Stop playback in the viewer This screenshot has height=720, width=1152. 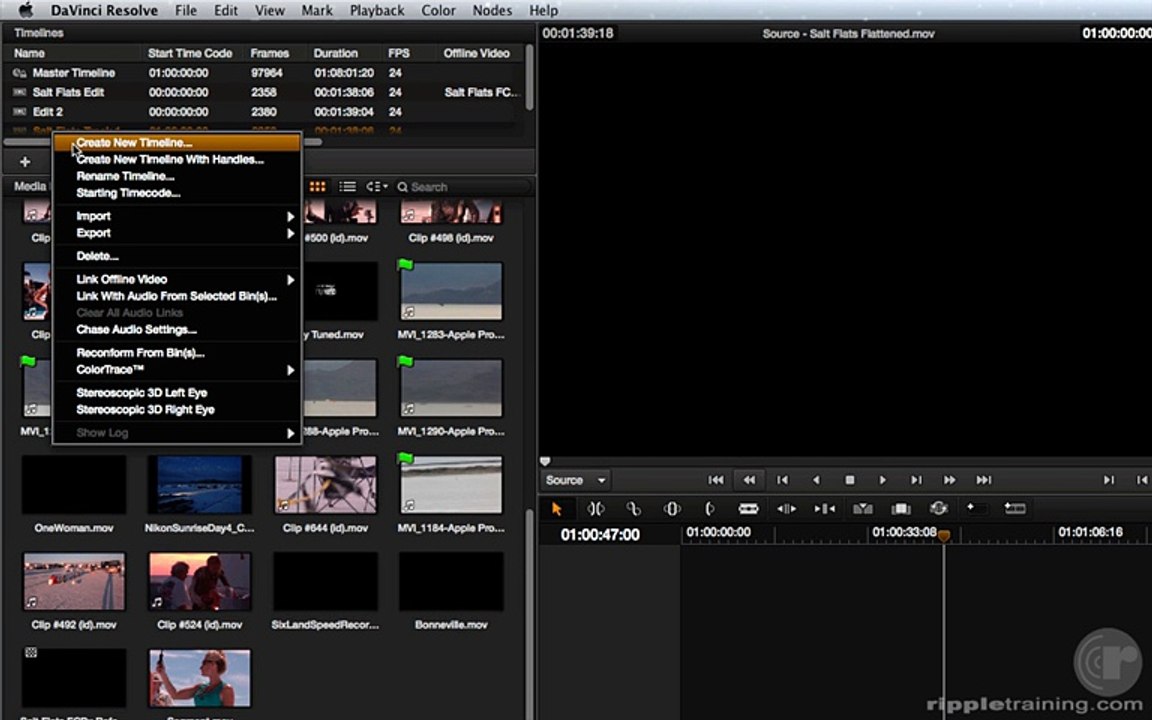(x=849, y=480)
